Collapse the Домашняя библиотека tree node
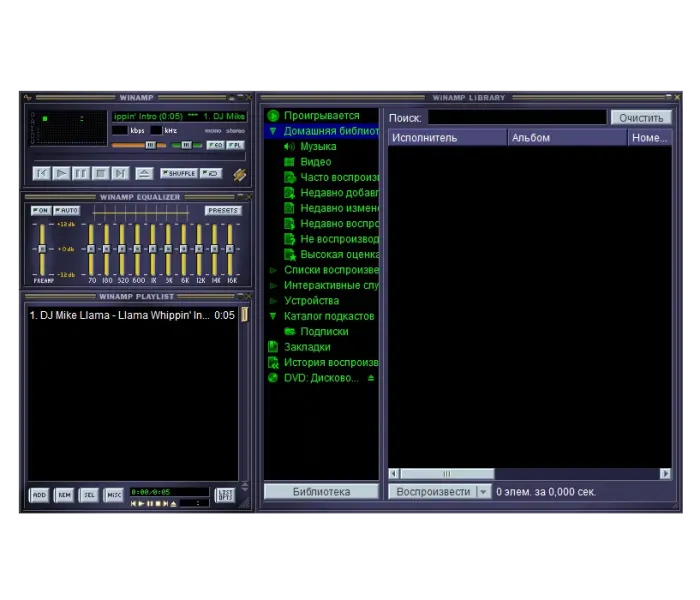Viewport: 700px width, 600px height. tap(273, 131)
